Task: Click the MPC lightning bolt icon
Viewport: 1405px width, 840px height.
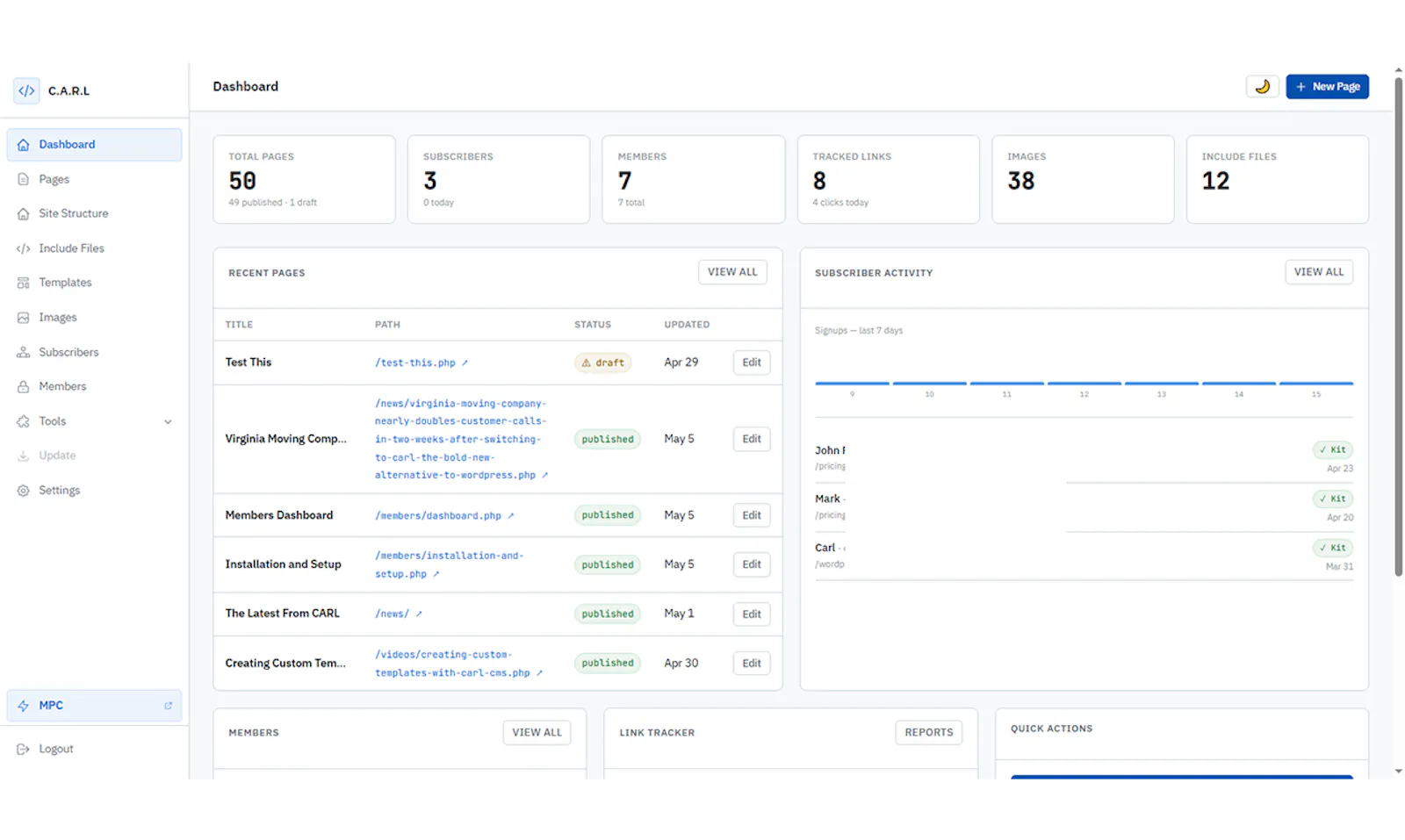Action: (x=24, y=706)
